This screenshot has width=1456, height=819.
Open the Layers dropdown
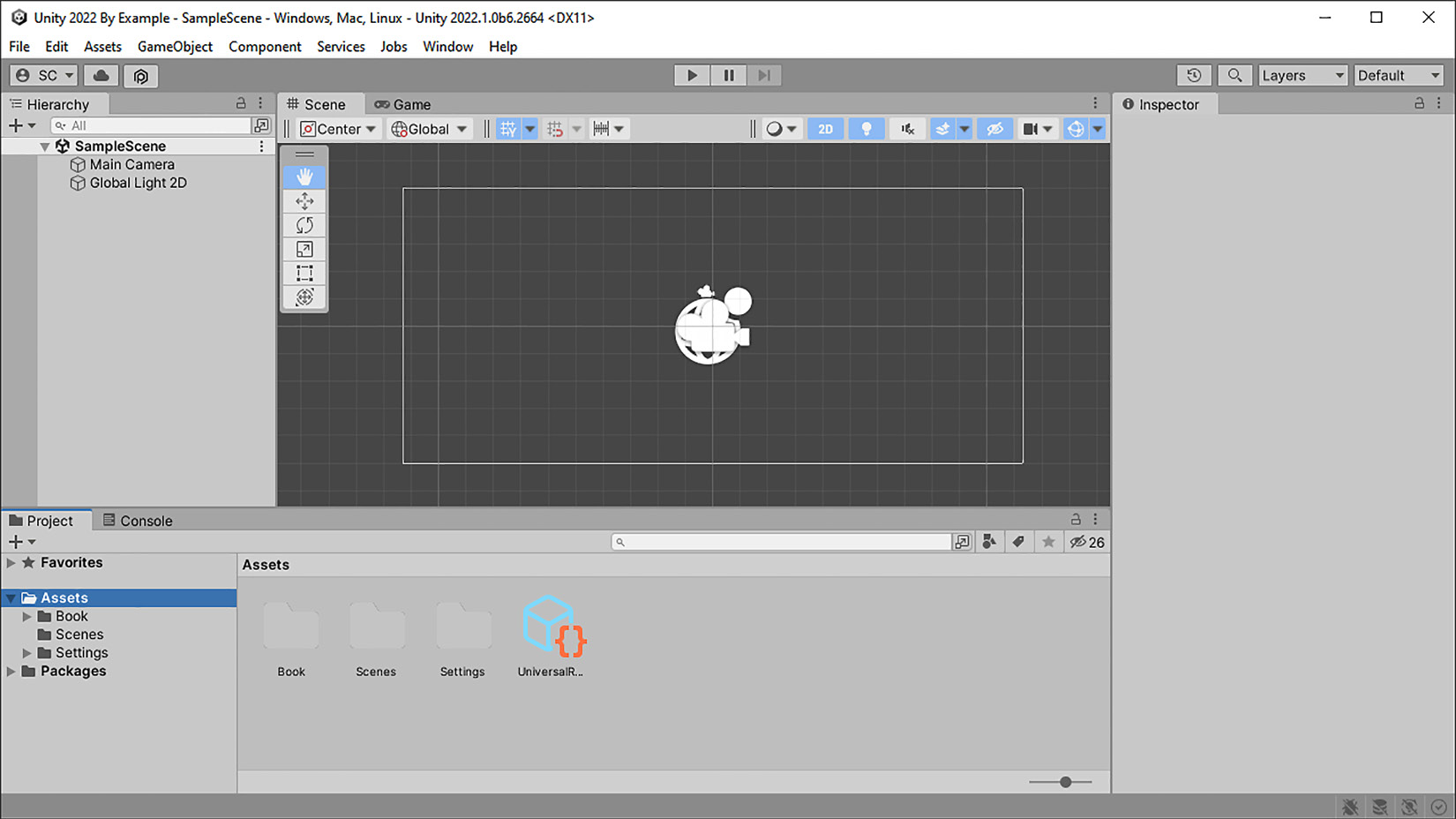pyautogui.click(x=1302, y=76)
